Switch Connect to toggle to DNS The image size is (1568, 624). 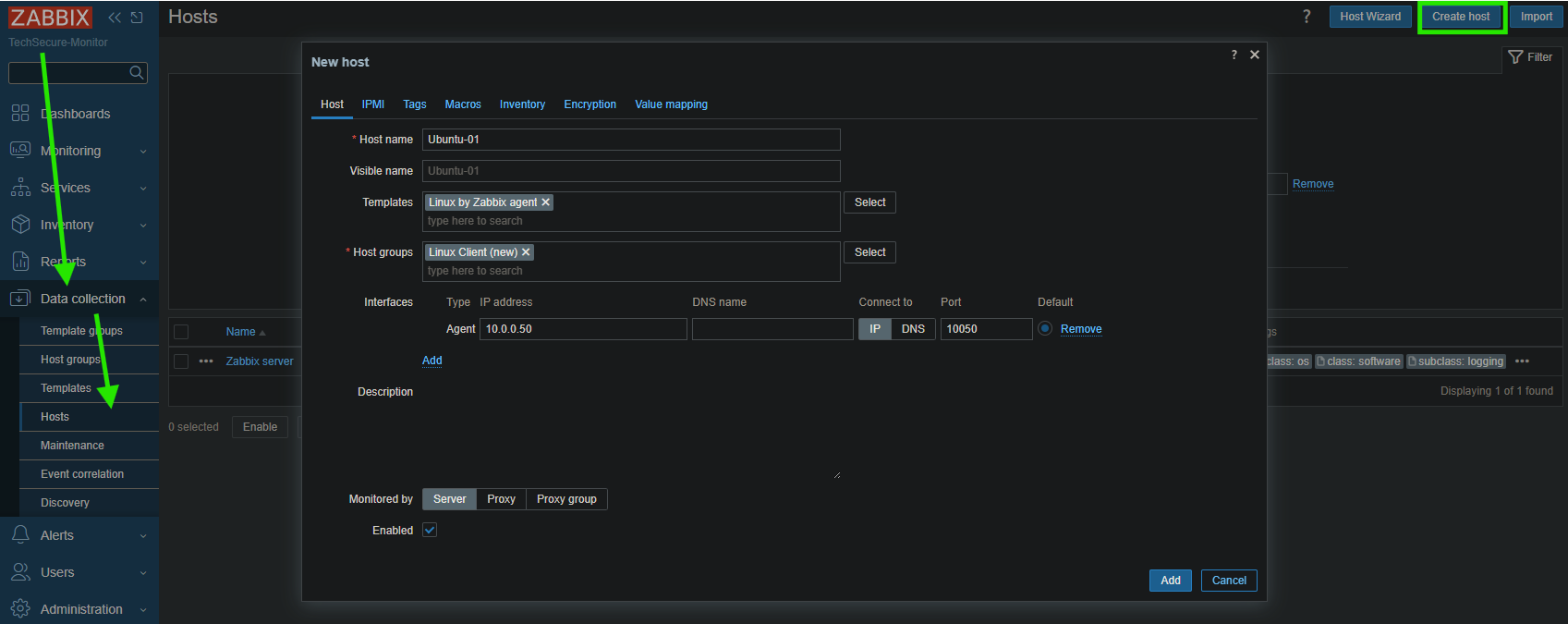point(913,329)
